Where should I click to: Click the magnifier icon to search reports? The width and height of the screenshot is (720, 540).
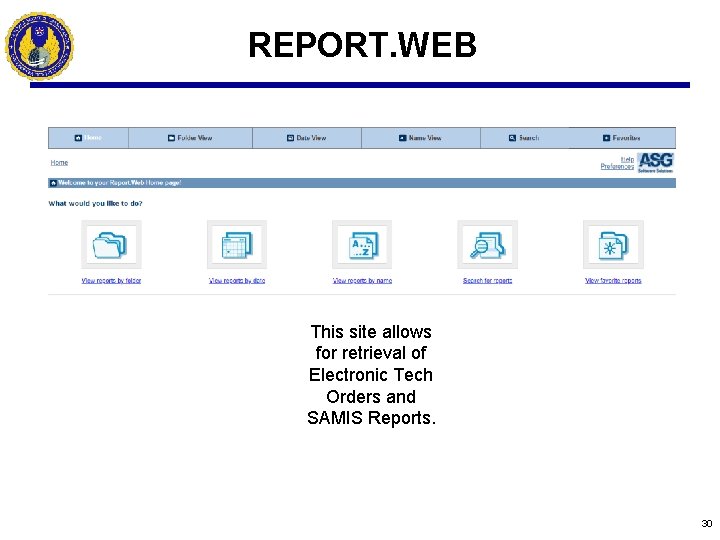tap(488, 245)
